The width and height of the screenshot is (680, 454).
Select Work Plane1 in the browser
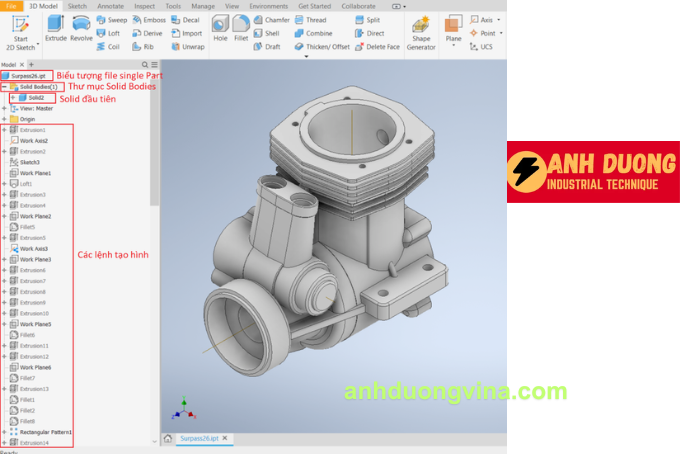pos(35,173)
